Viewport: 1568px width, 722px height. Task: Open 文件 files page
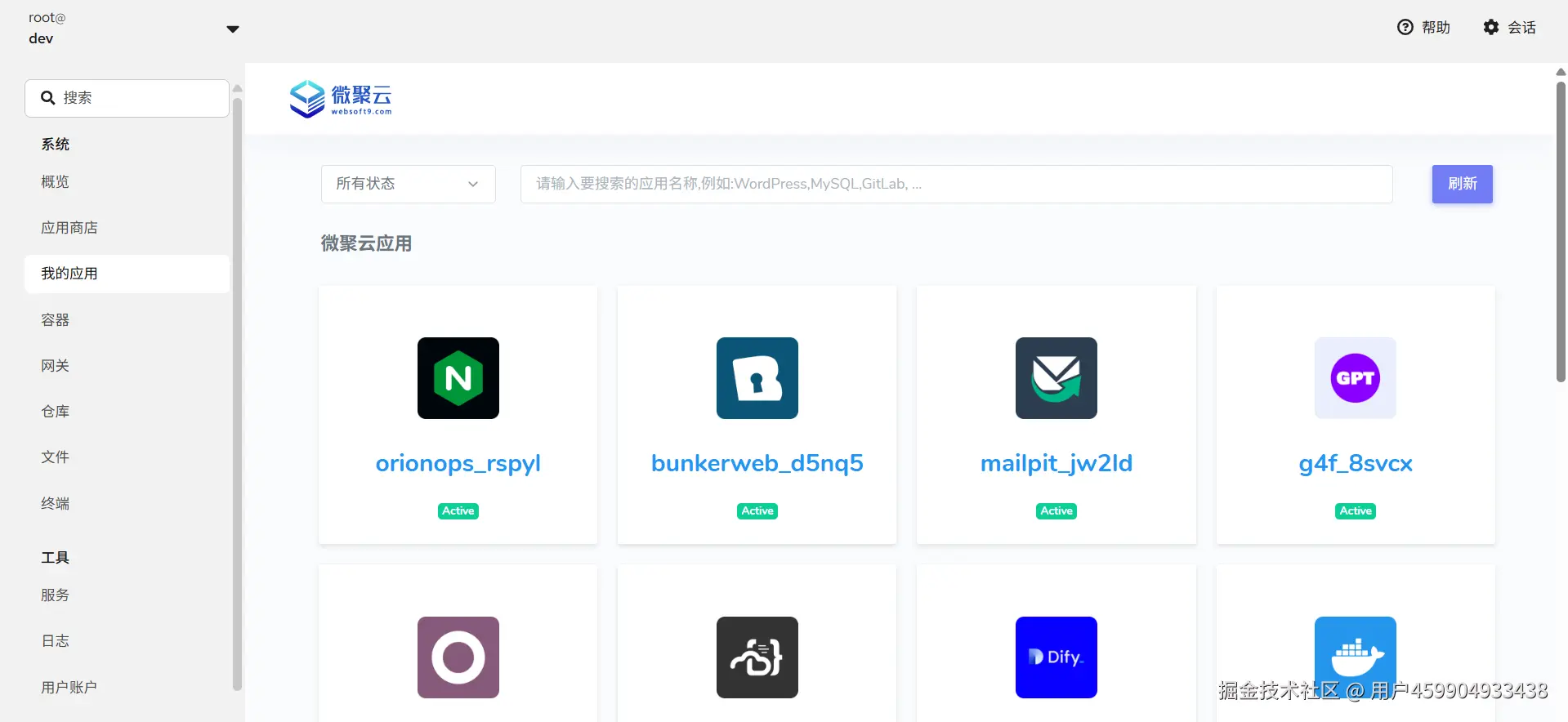pyautogui.click(x=127, y=457)
